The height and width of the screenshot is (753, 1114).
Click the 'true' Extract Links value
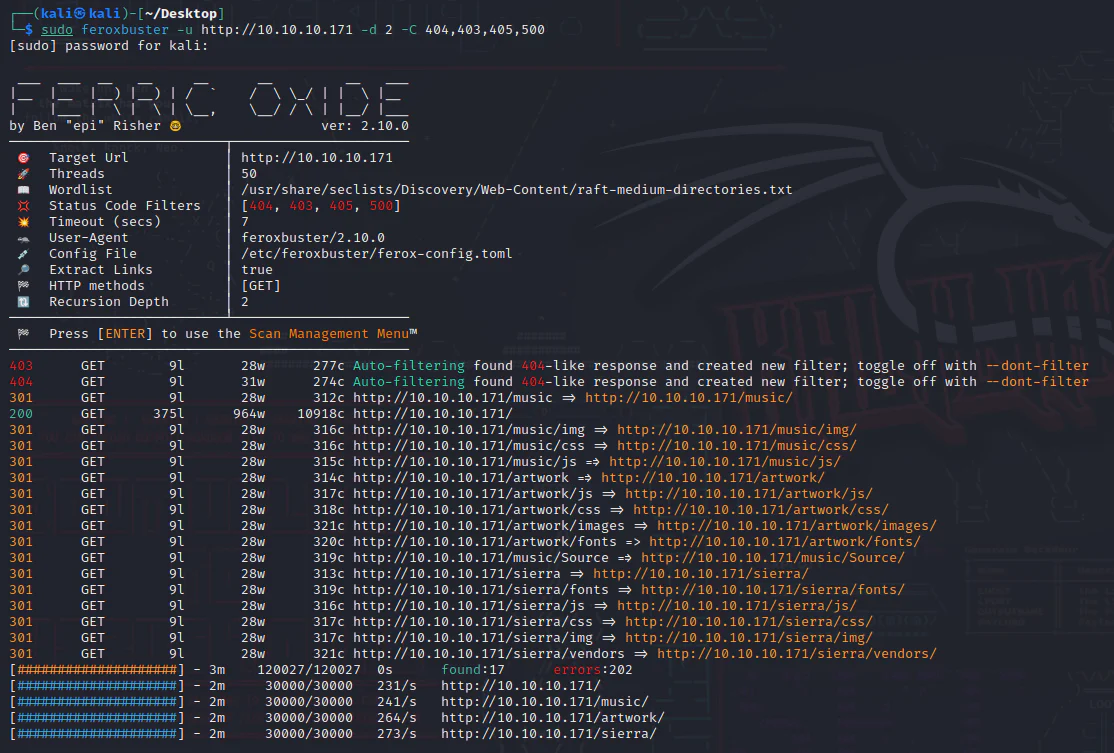(256, 270)
